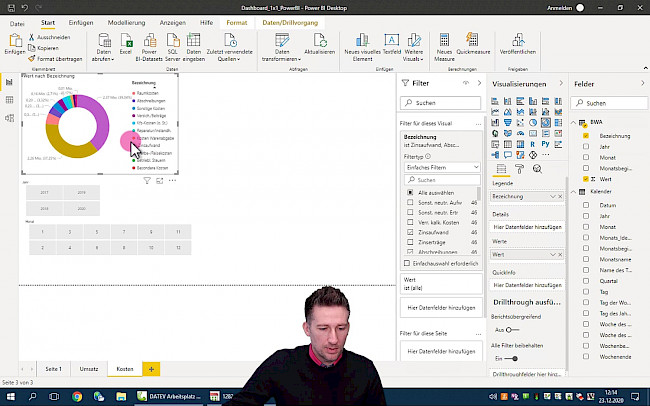Click Veröffentlichen publish button
The image size is (650, 406).
(510, 46)
